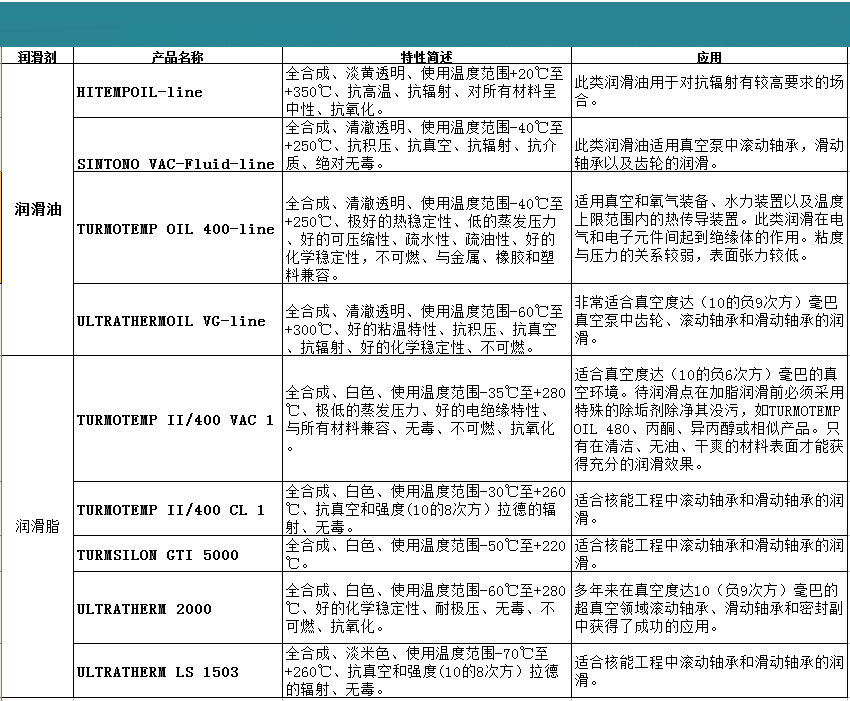Screen dimensions: 850x701
Task: Select the TURMOTEMP II/400 VAC 1 cell
Action: (x=178, y=419)
